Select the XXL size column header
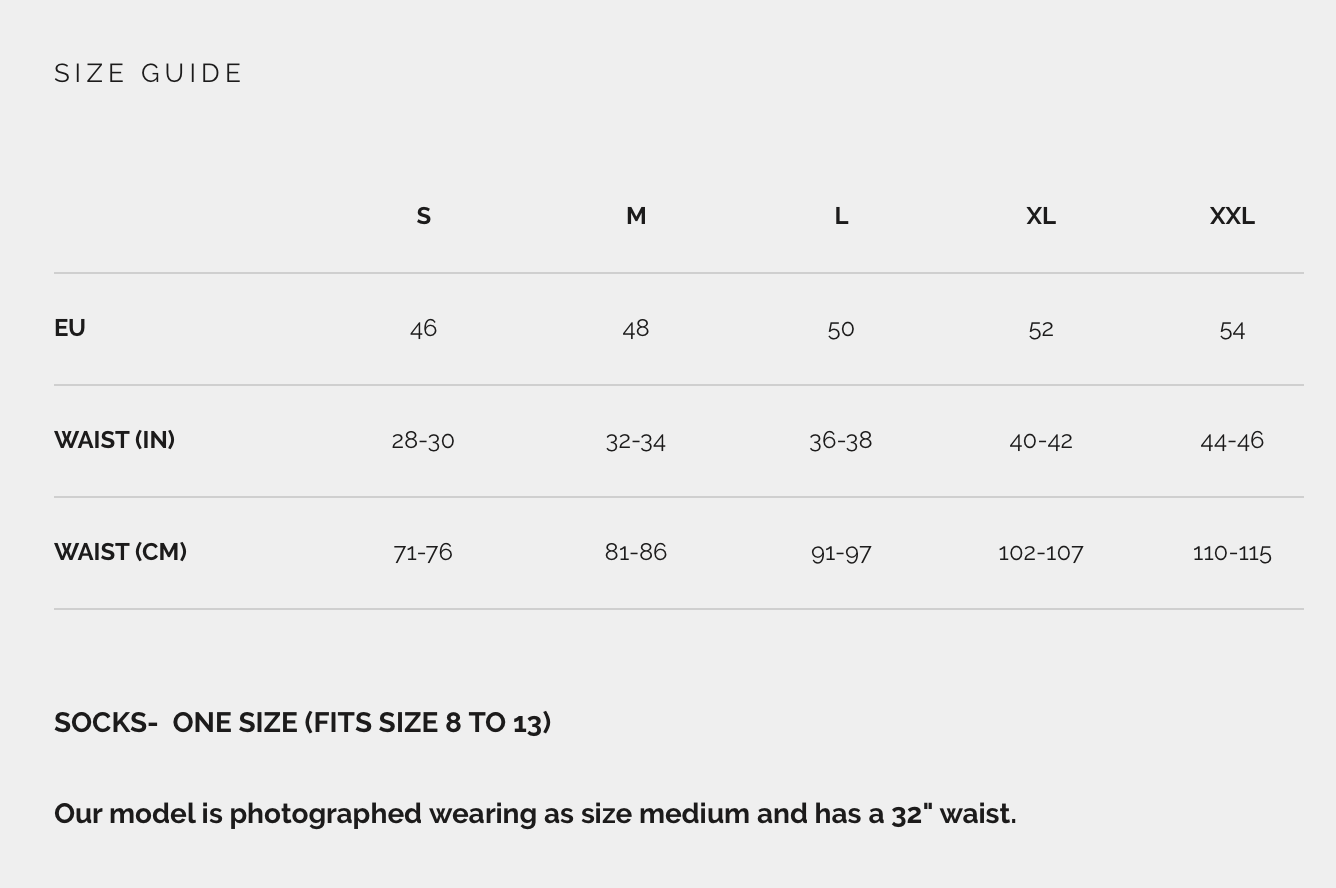The image size is (1336, 888). (1232, 216)
